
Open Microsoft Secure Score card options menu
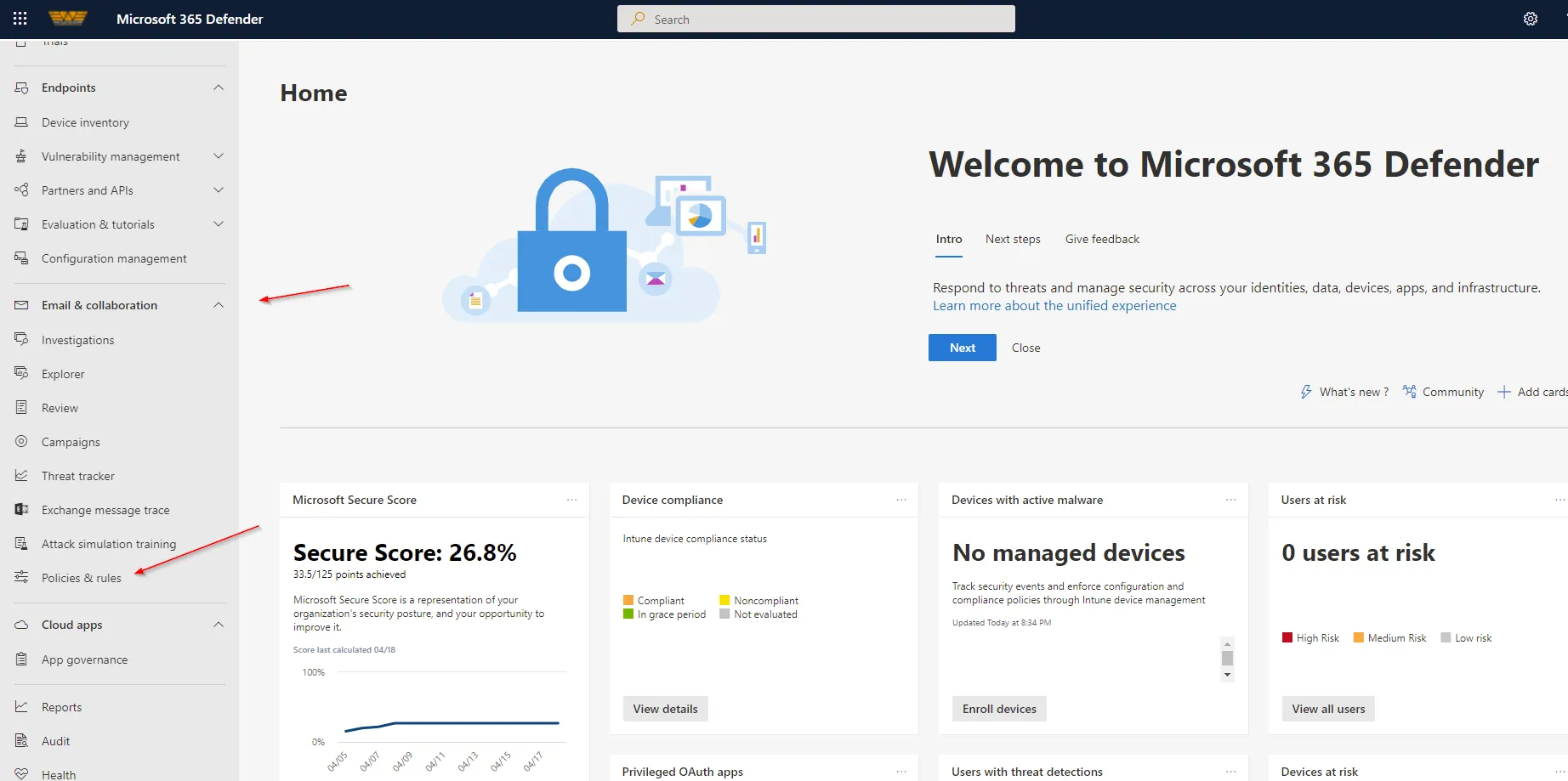click(x=572, y=500)
